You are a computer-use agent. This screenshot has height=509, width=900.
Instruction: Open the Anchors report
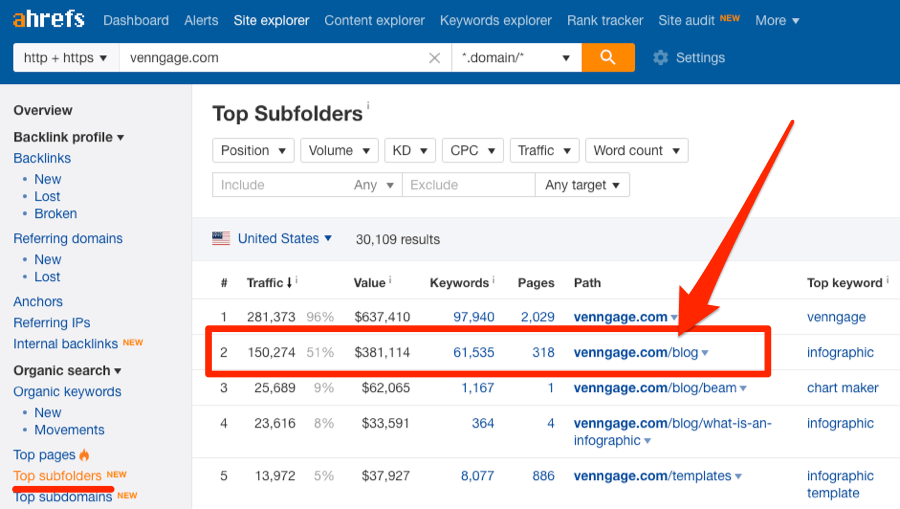point(38,301)
